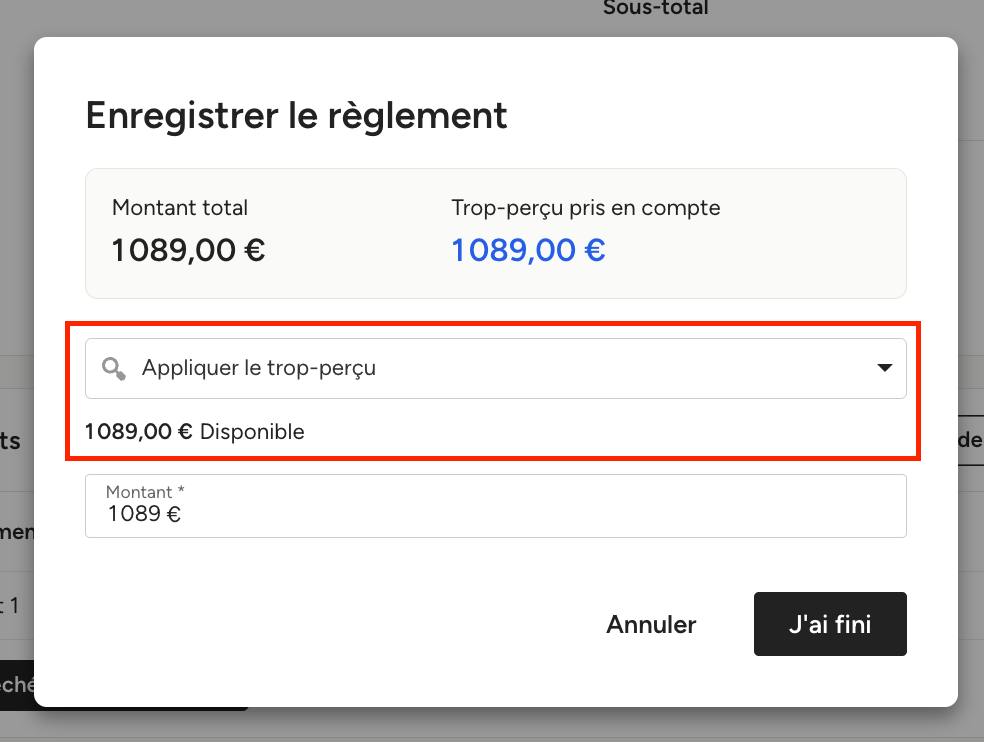Click the 1089,00 € Disponible helper text
The width and height of the screenshot is (984, 742).
195,432
